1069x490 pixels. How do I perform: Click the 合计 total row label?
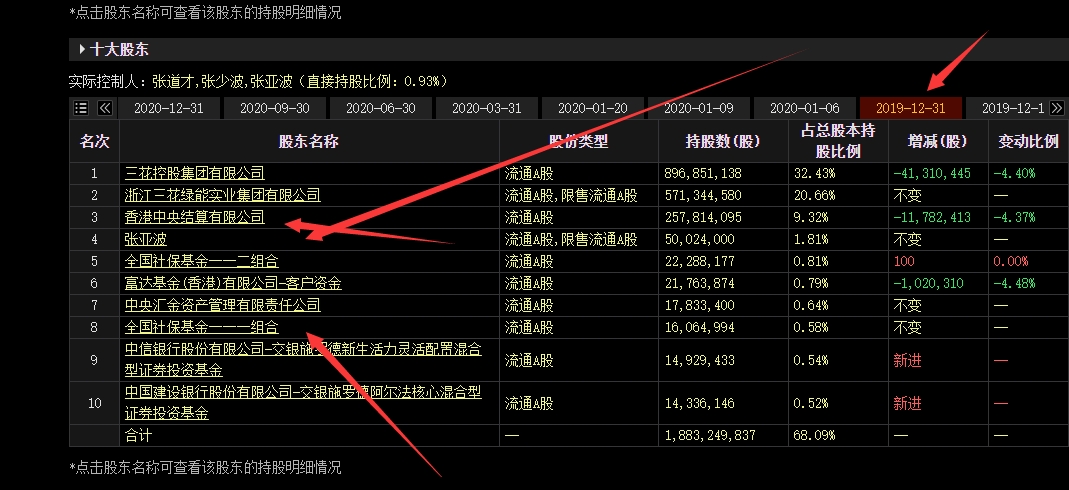138,435
